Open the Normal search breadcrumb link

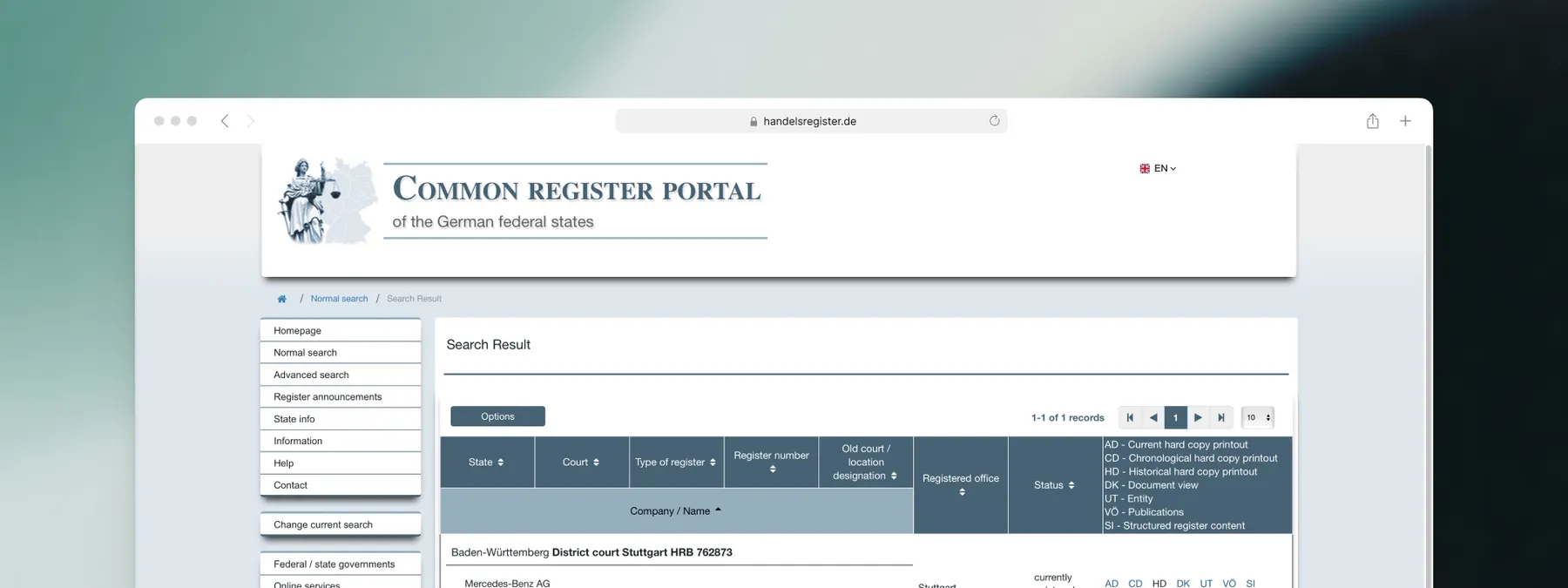click(x=339, y=299)
